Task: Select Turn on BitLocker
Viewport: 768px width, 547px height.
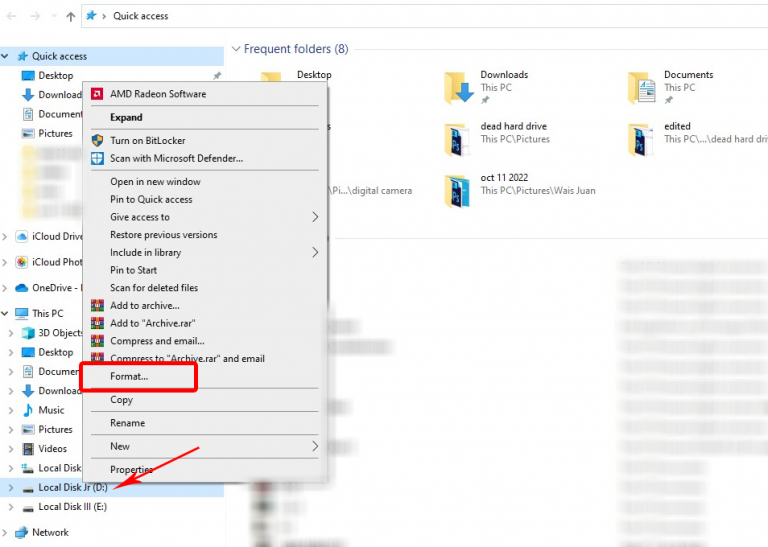Action: coord(205,141)
